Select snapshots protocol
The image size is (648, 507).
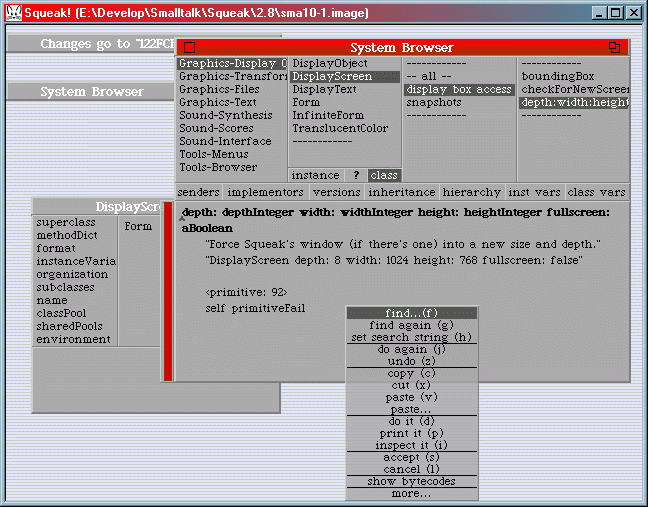pos(459,102)
